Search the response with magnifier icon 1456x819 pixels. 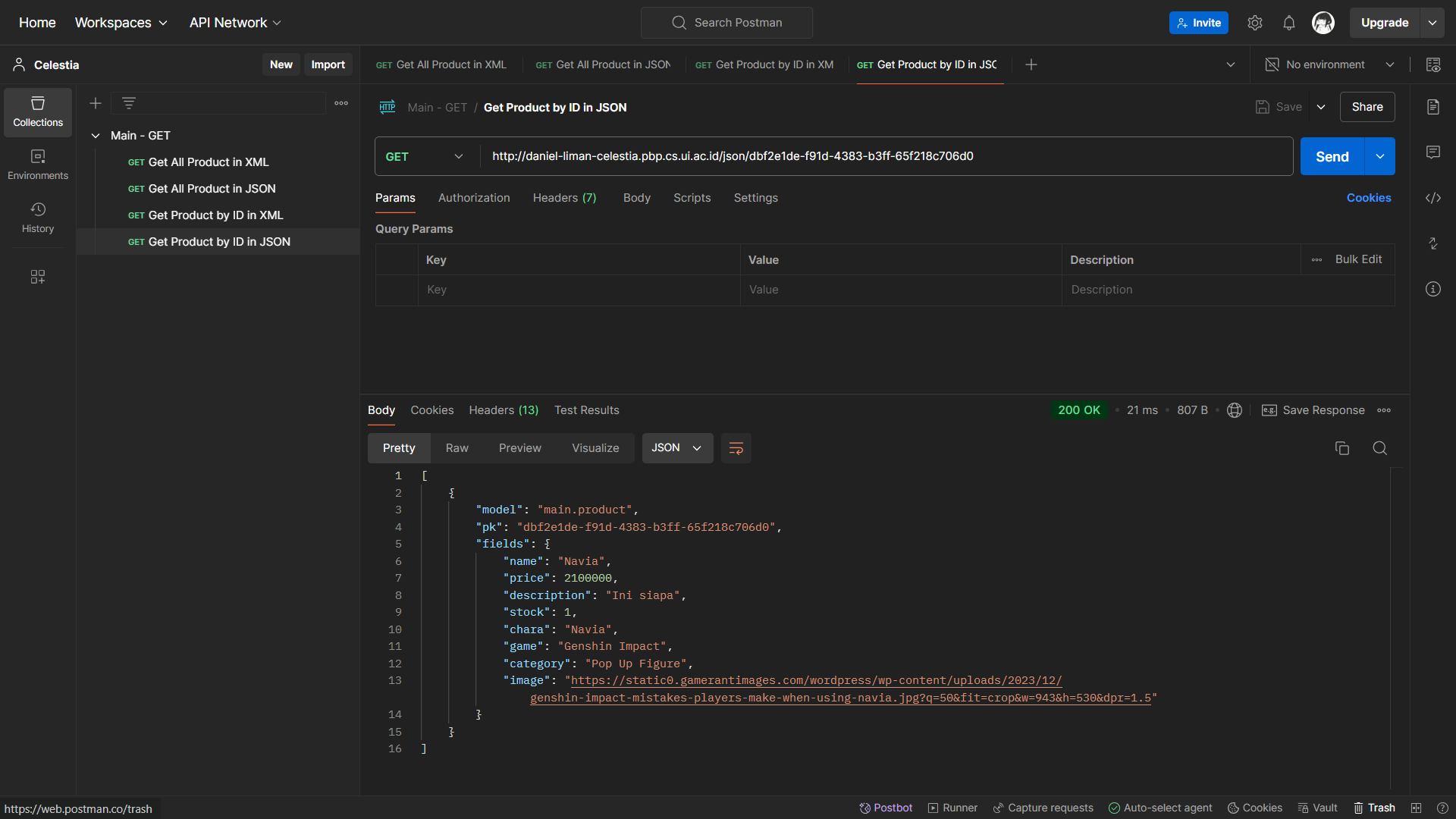click(1379, 448)
